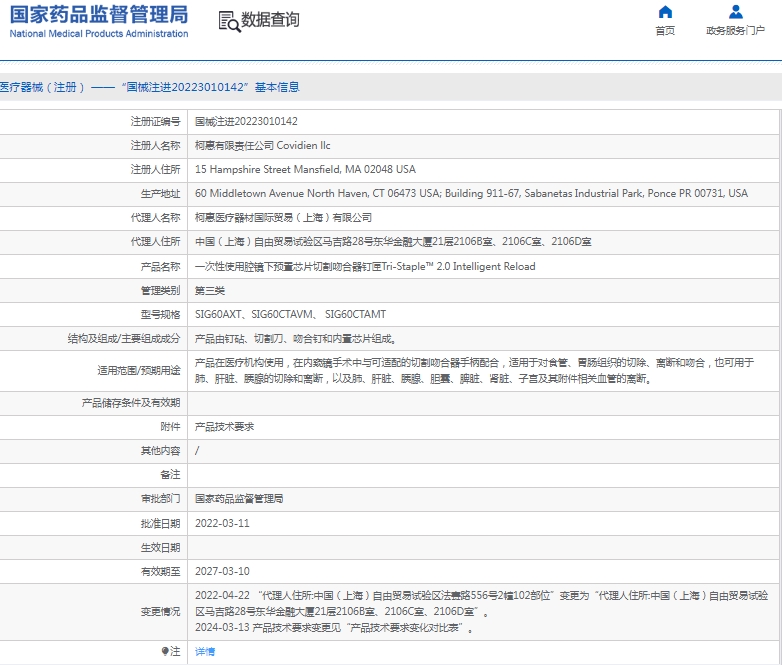The height and width of the screenshot is (665, 782).
Task: Click the 注册证编号 row label
Action: [x=155, y=121]
